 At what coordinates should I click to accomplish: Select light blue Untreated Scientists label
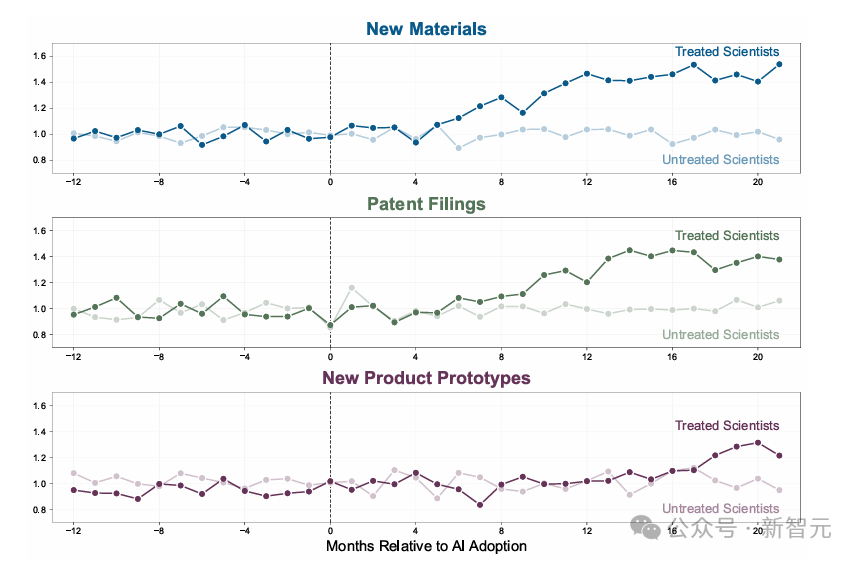point(720,159)
